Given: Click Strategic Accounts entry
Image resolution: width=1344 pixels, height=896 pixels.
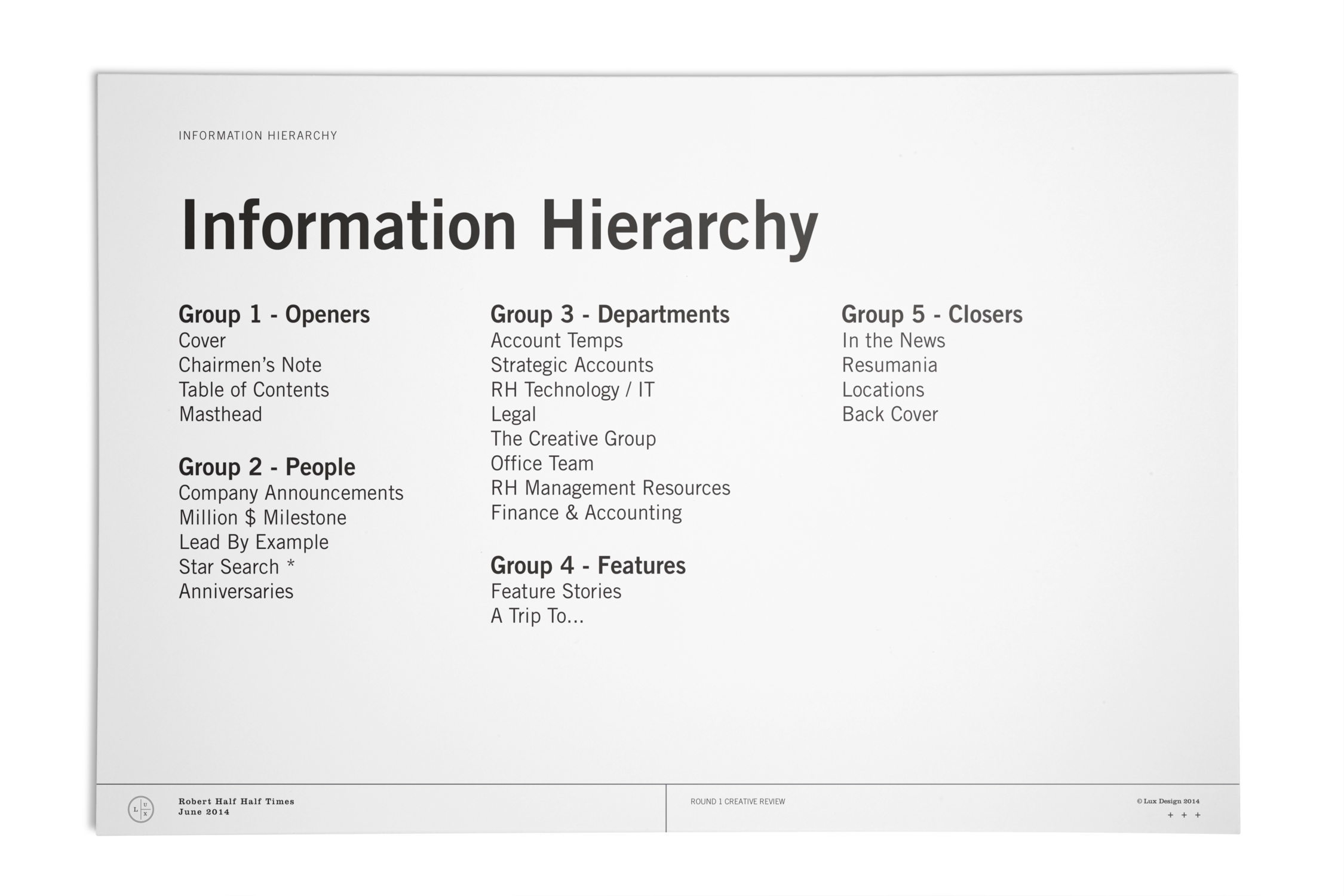Looking at the screenshot, I should [572, 365].
